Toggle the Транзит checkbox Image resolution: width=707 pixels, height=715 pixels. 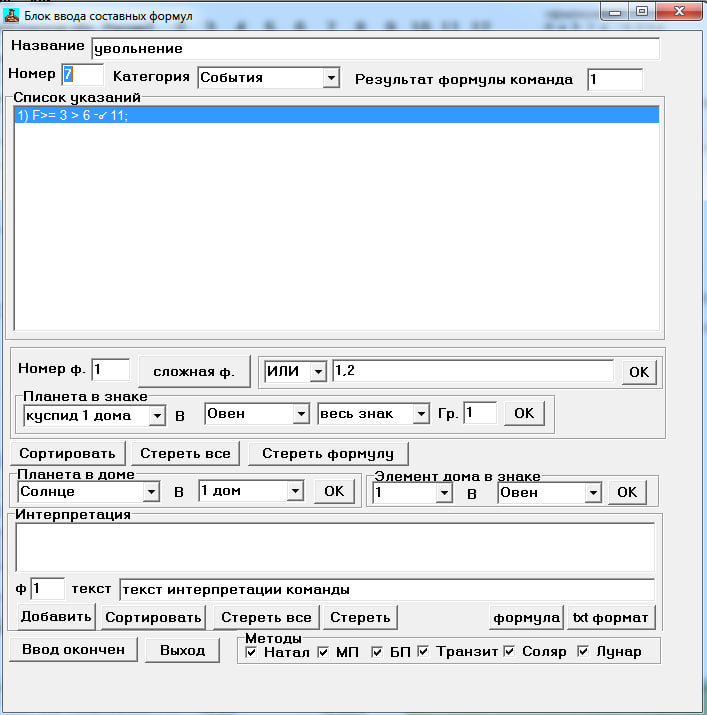point(423,652)
